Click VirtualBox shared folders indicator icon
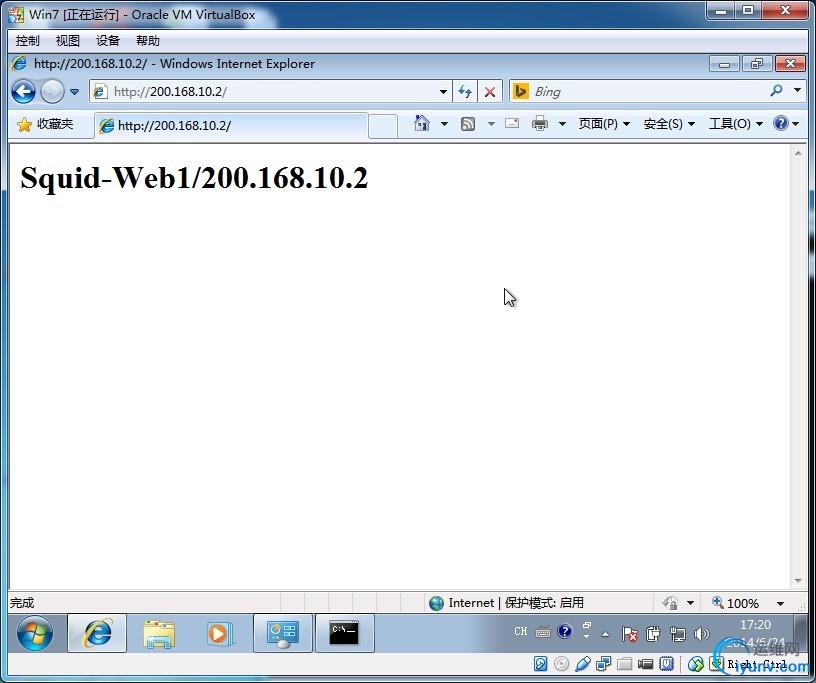 (624, 664)
